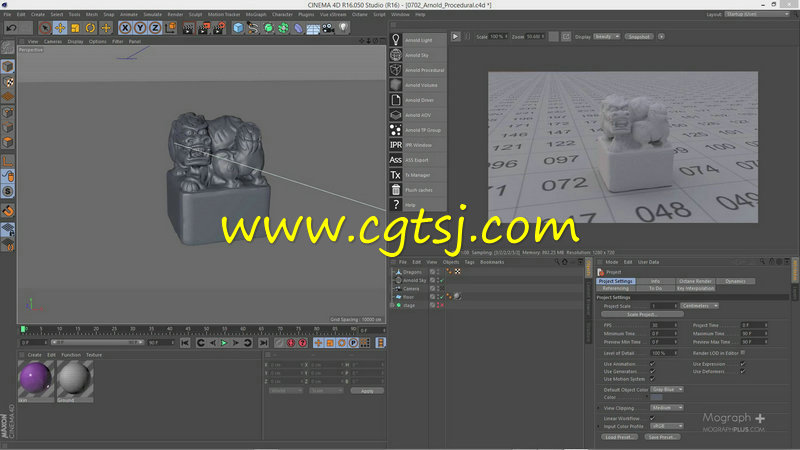800x450 pixels.
Task: Click ASS Export entry
Action: click(417, 160)
